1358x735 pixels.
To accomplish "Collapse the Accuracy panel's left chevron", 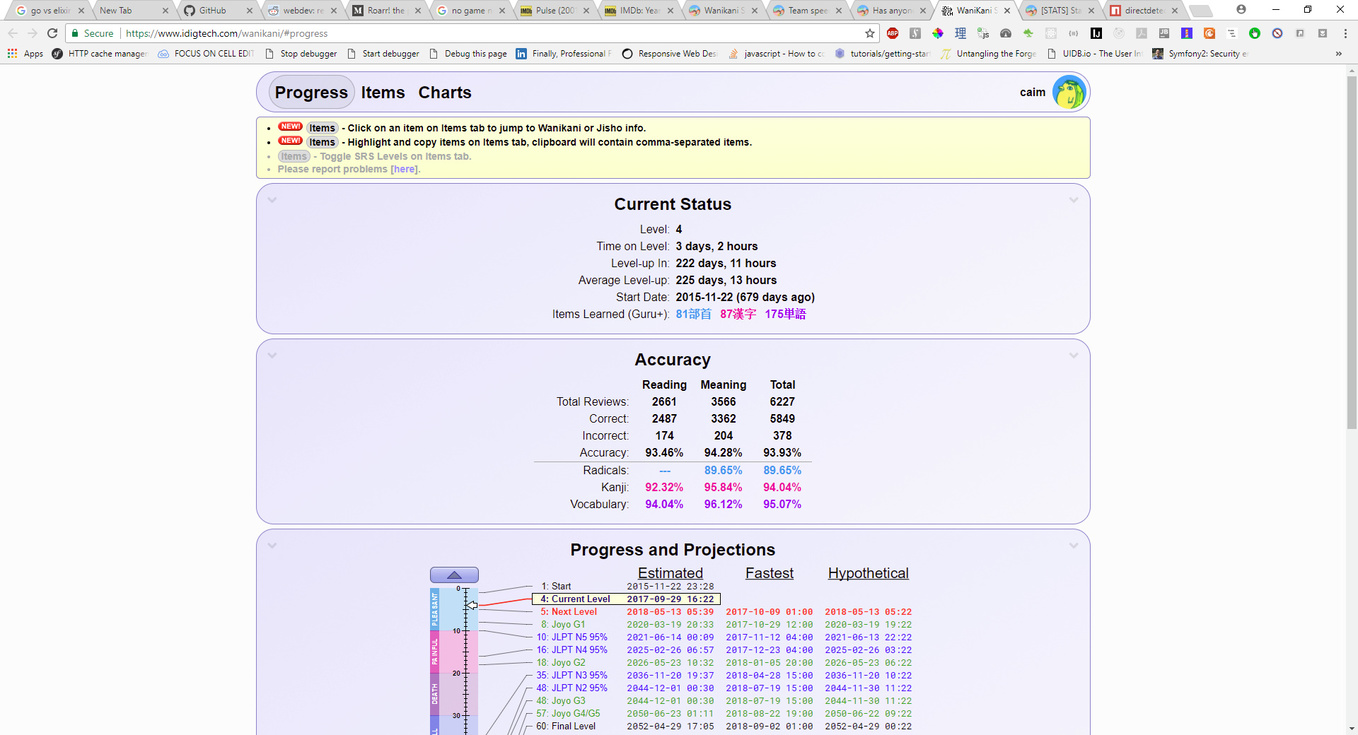I will point(272,356).
